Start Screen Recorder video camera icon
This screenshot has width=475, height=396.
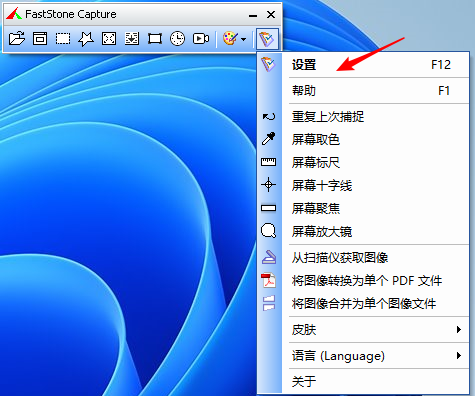tap(201, 39)
